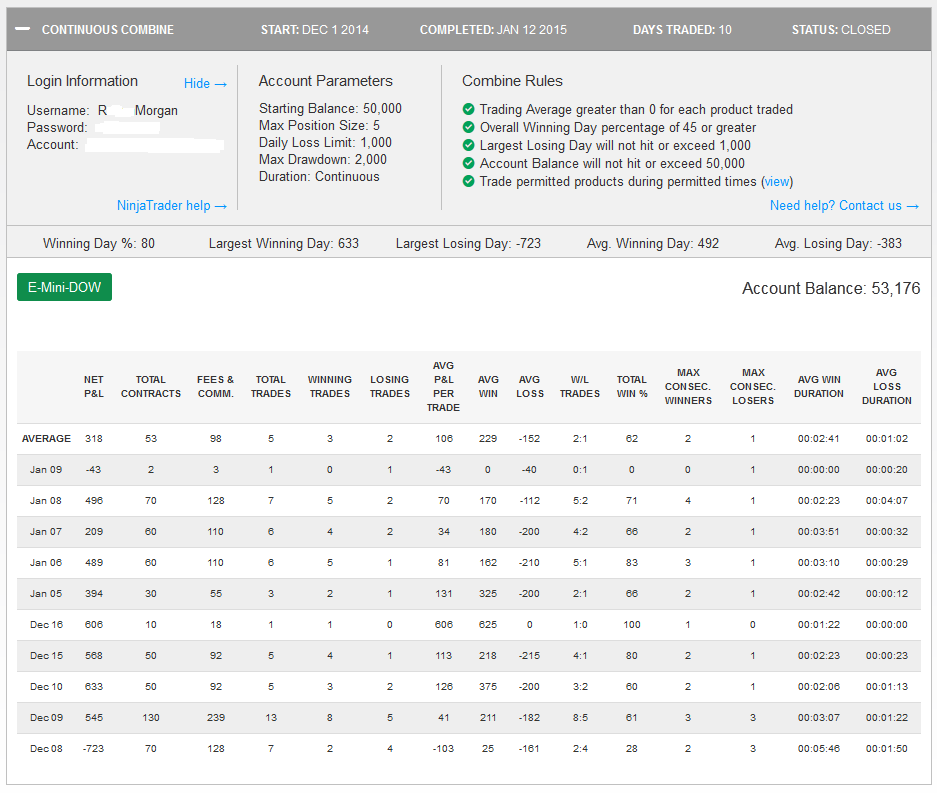This screenshot has height=793, width=937.
Task: Select the Jan 05 row date
Action: 46,594
